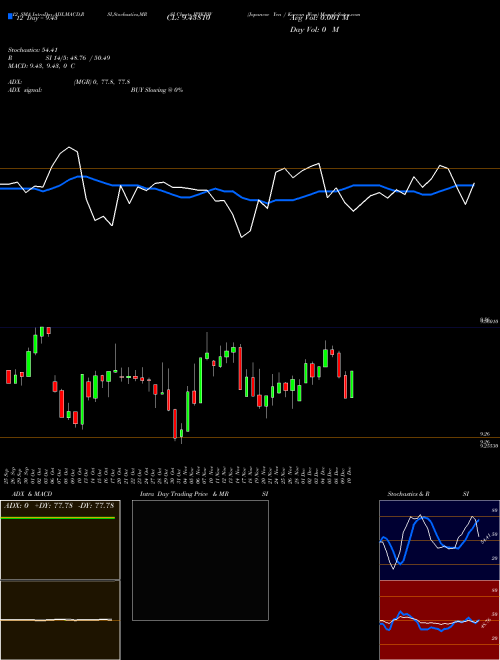Click the 'BUY Slowing @ 0%' signal text
The height and width of the screenshot is (660, 500).
coord(157,90)
